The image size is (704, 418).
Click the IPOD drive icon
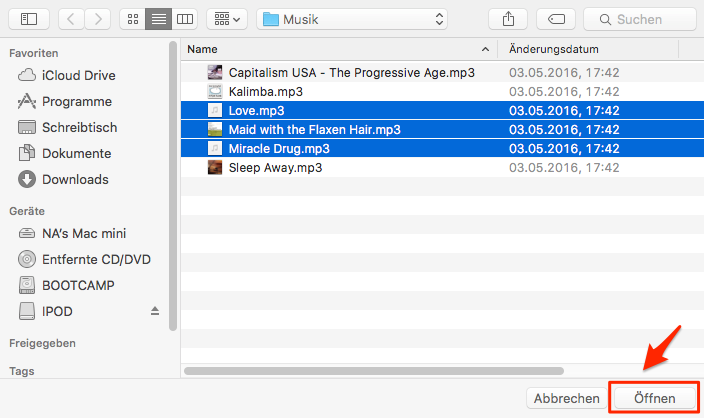point(27,311)
